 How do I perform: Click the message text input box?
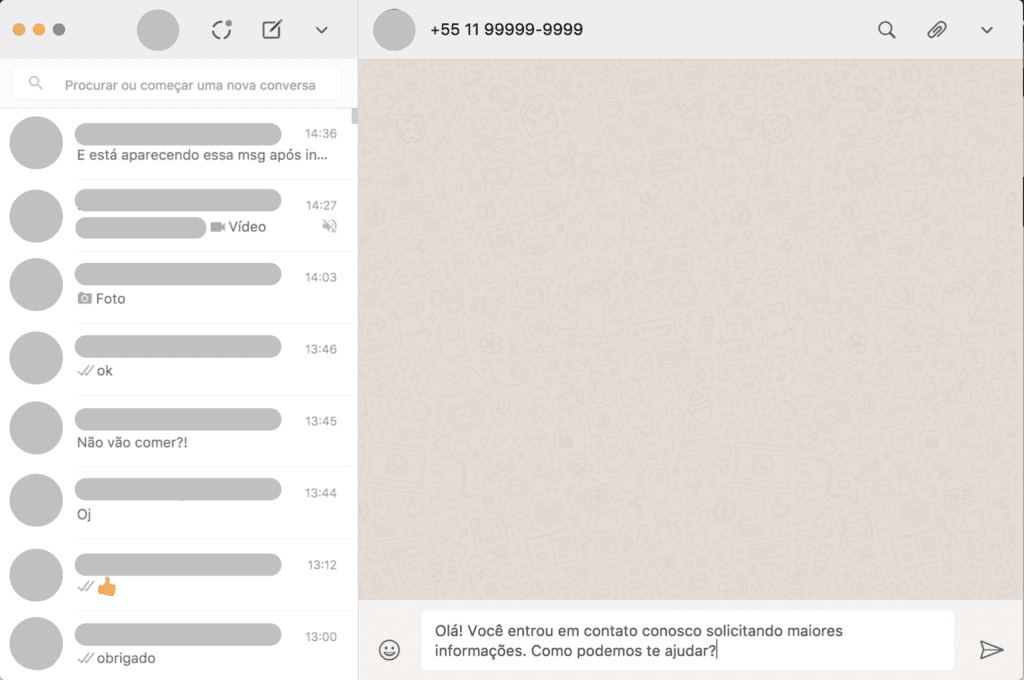687,640
